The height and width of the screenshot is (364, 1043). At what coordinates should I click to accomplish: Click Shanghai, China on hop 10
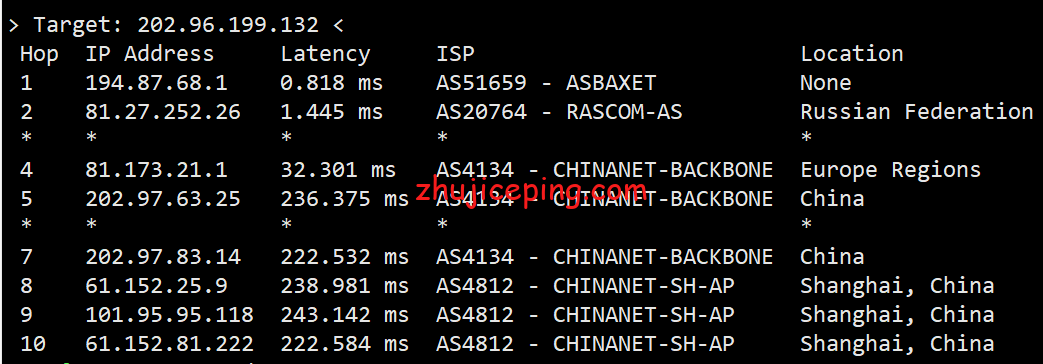click(x=897, y=345)
